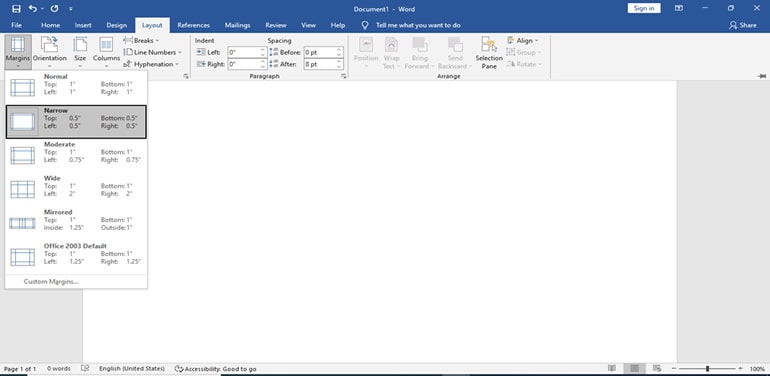This screenshot has width=770, height=376.
Task: Adjust the zoom slider handle
Action: coord(708,368)
